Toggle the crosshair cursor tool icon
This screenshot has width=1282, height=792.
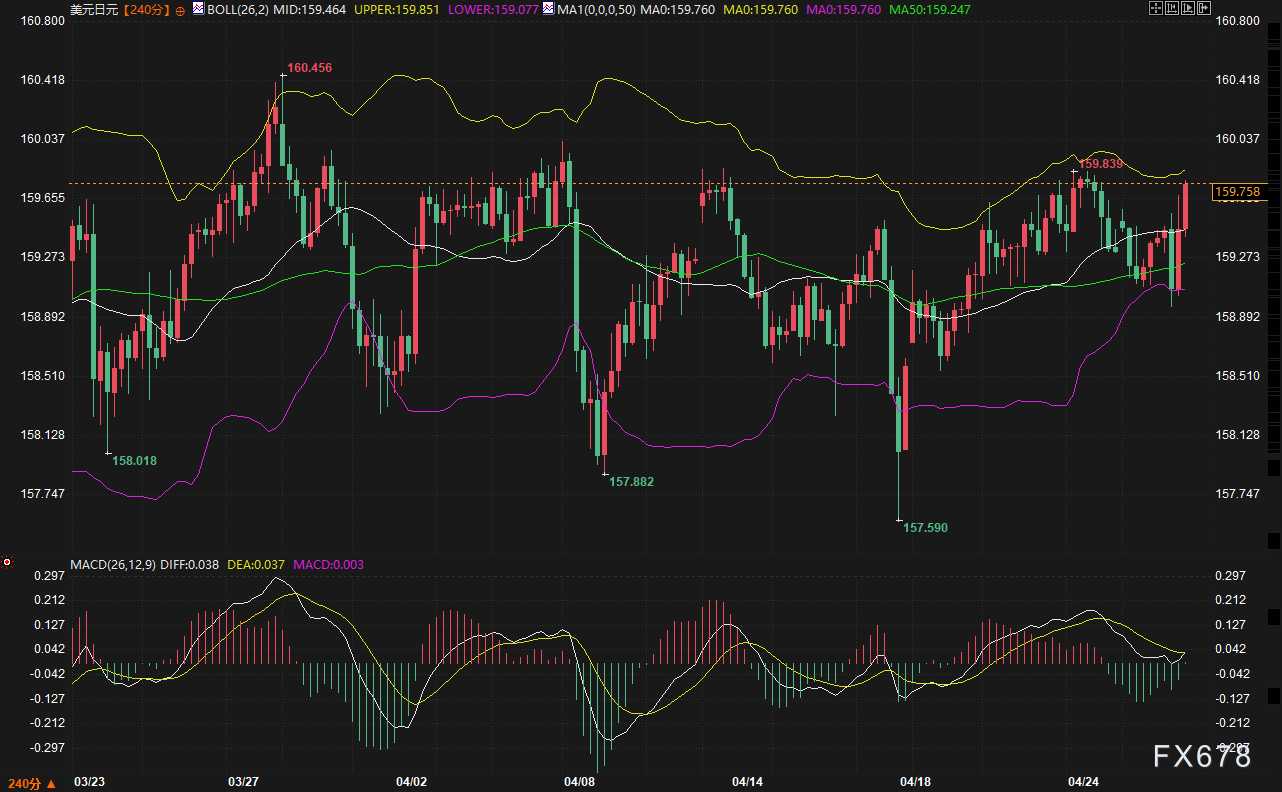click(1157, 9)
